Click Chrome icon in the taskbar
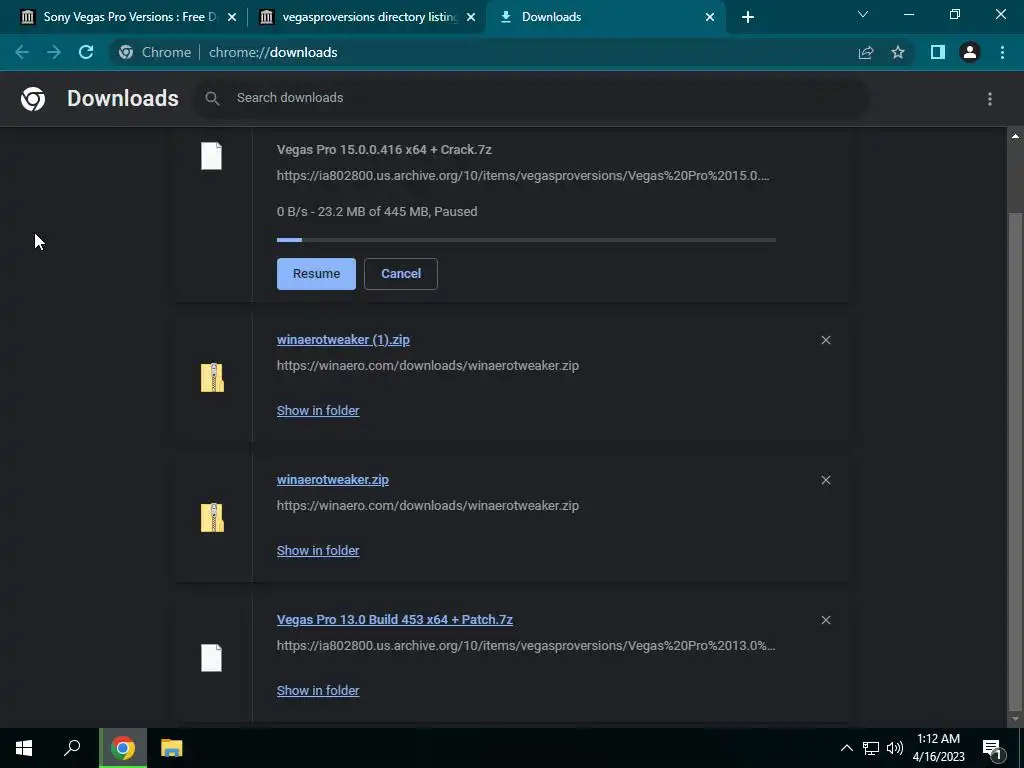 pos(123,748)
